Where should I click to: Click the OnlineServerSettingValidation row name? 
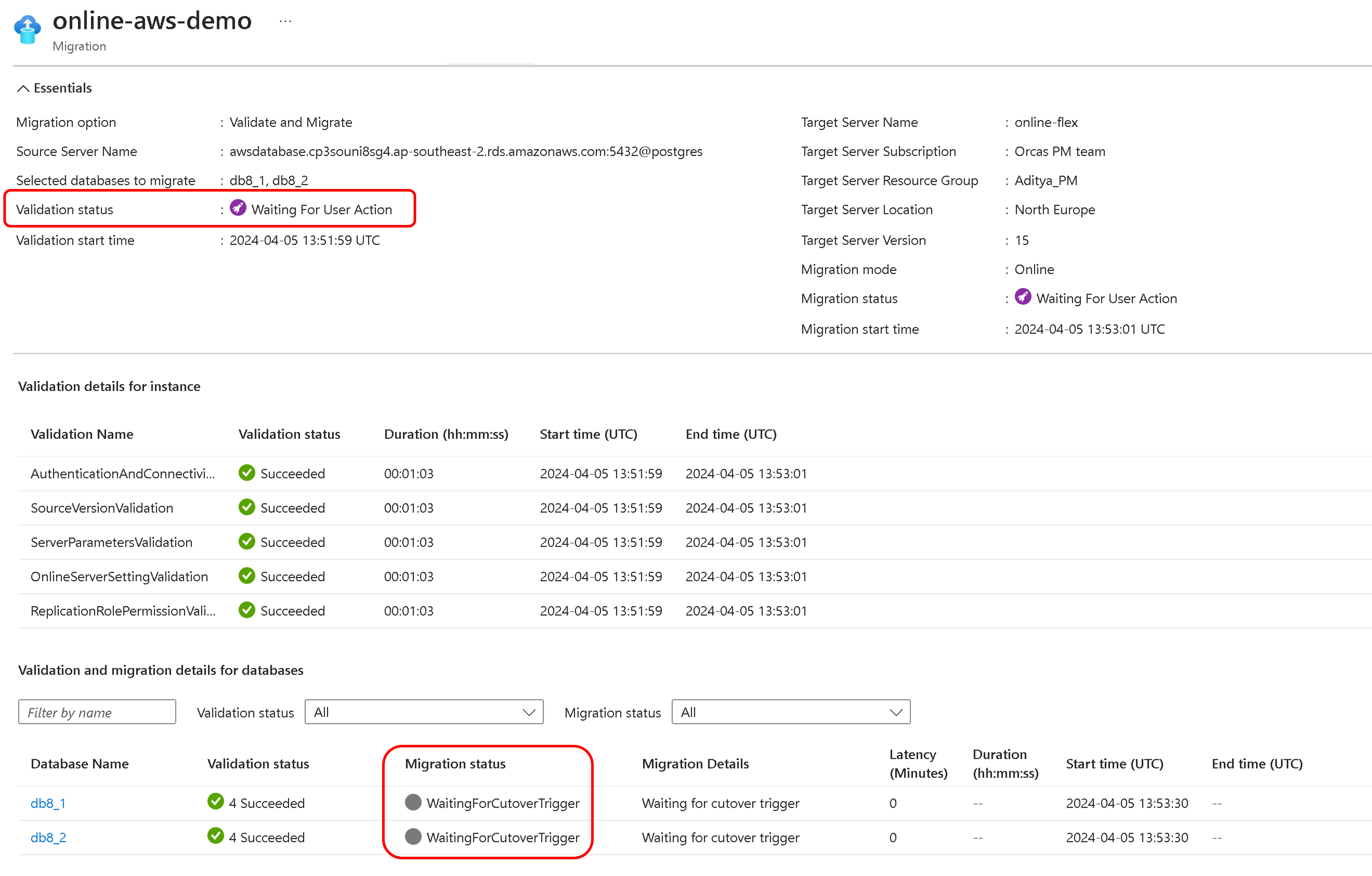click(120, 577)
